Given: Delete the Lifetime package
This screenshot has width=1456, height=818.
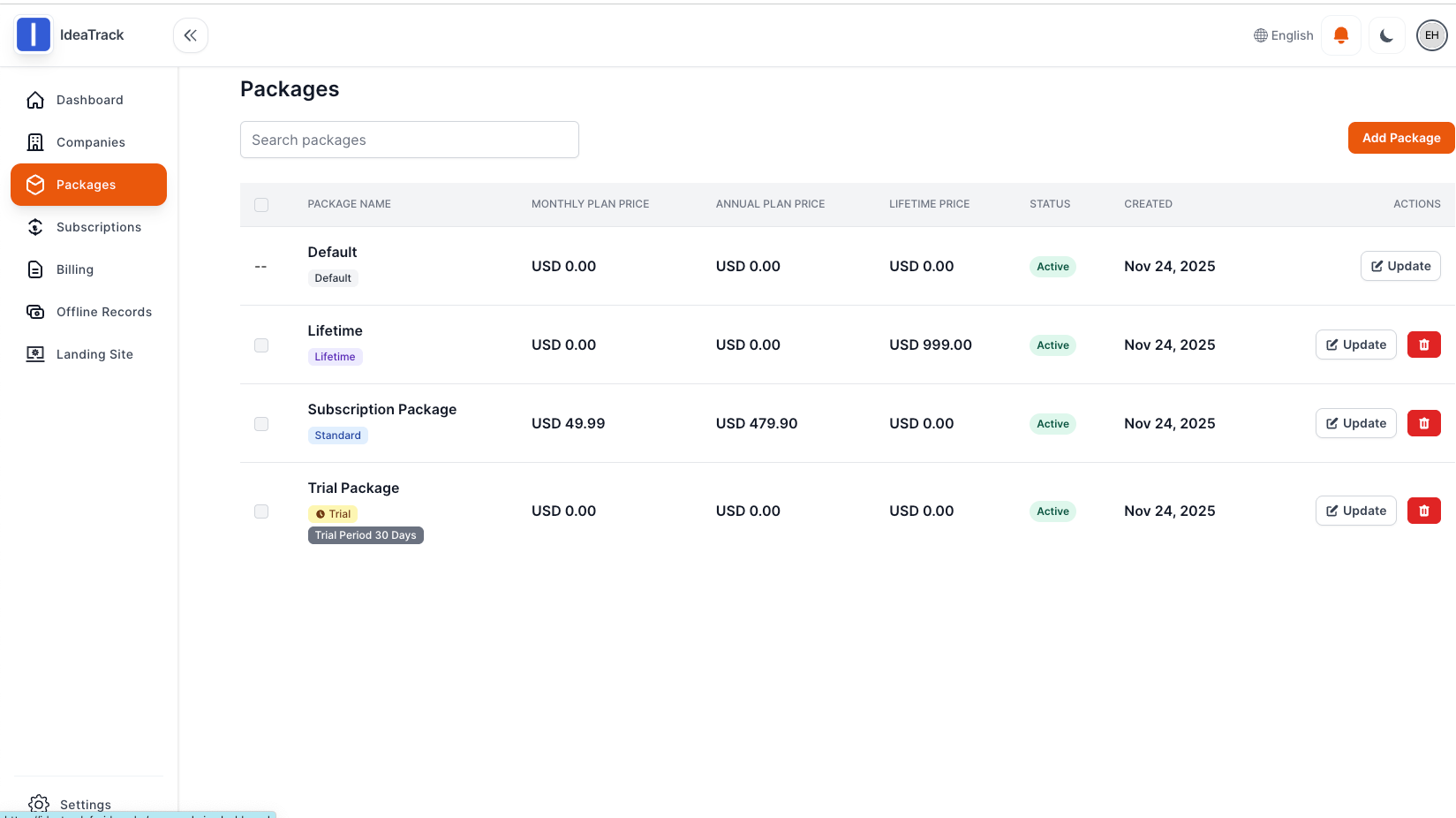Looking at the screenshot, I should 1423,345.
